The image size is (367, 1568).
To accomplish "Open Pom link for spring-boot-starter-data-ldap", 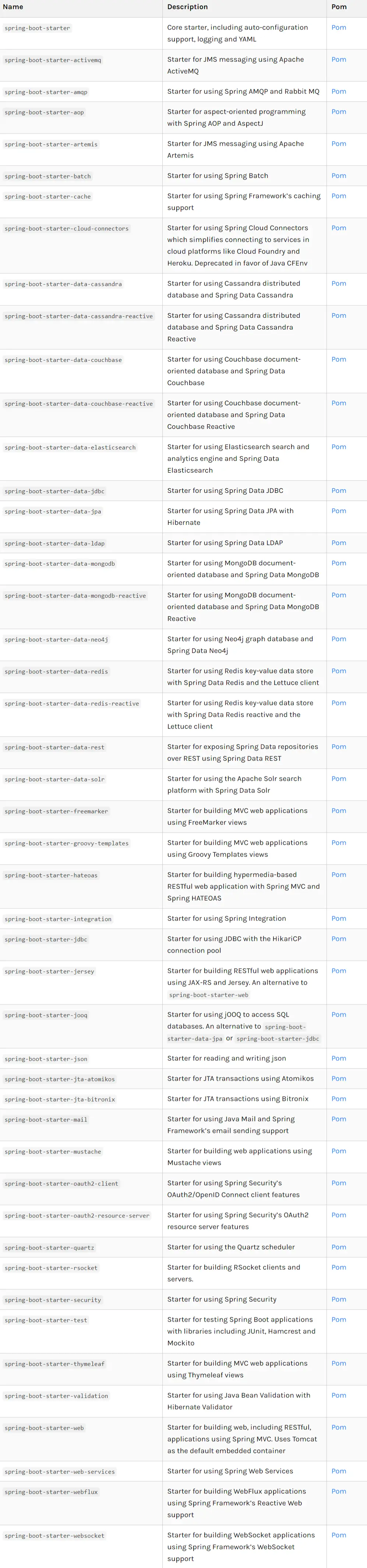I will pos(338,543).
